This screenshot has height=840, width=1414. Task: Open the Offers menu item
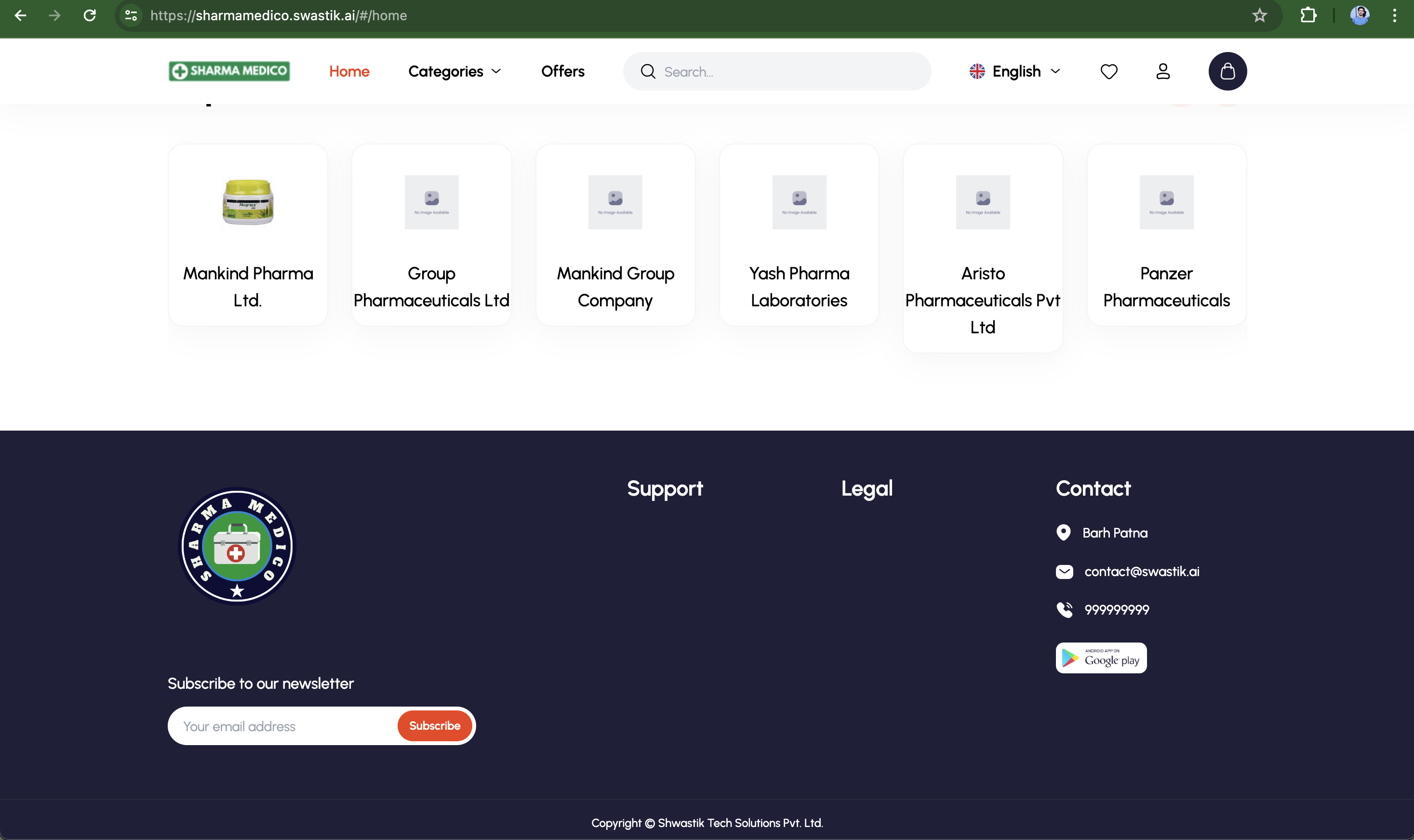(x=562, y=71)
